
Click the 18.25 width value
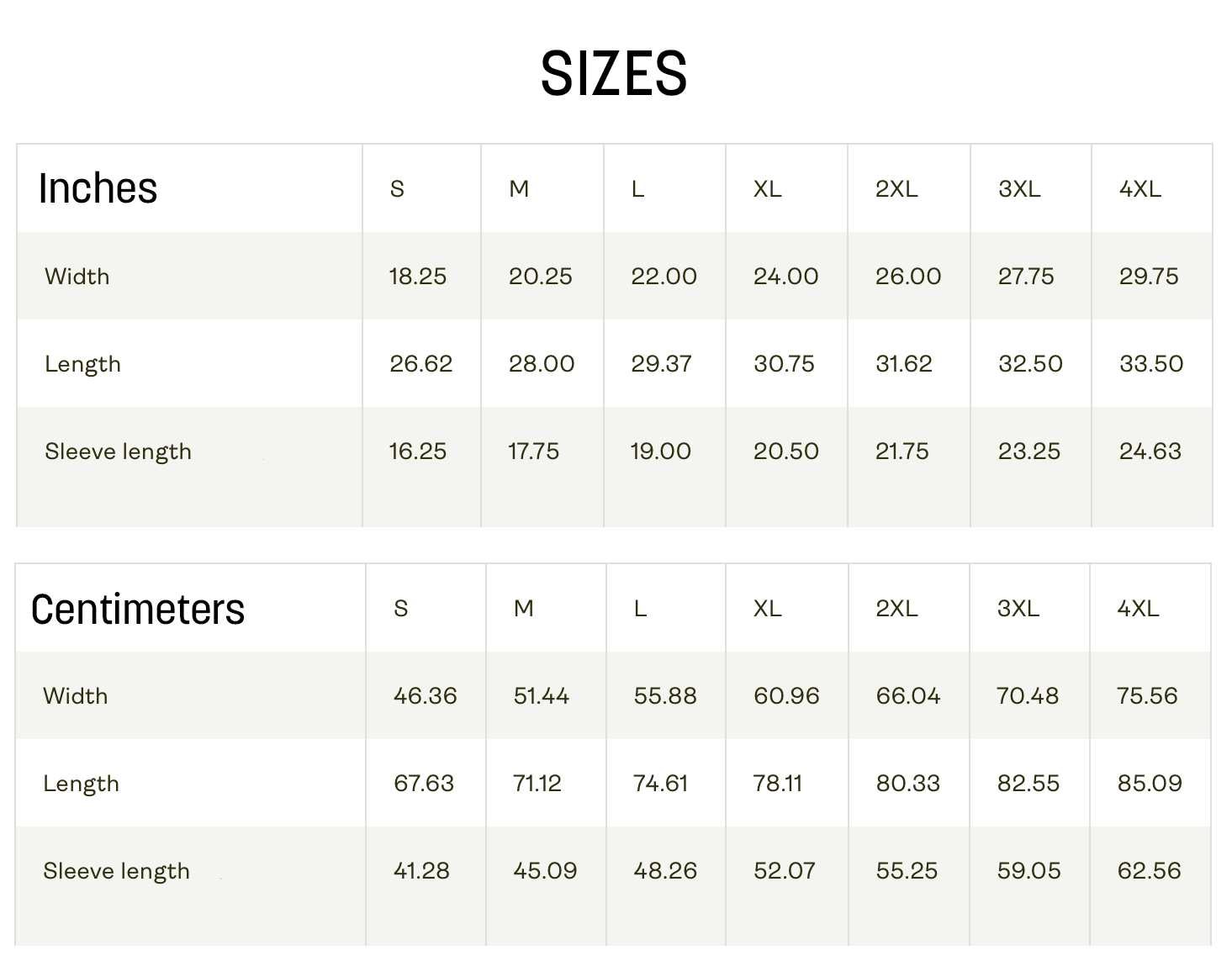pos(417,277)
